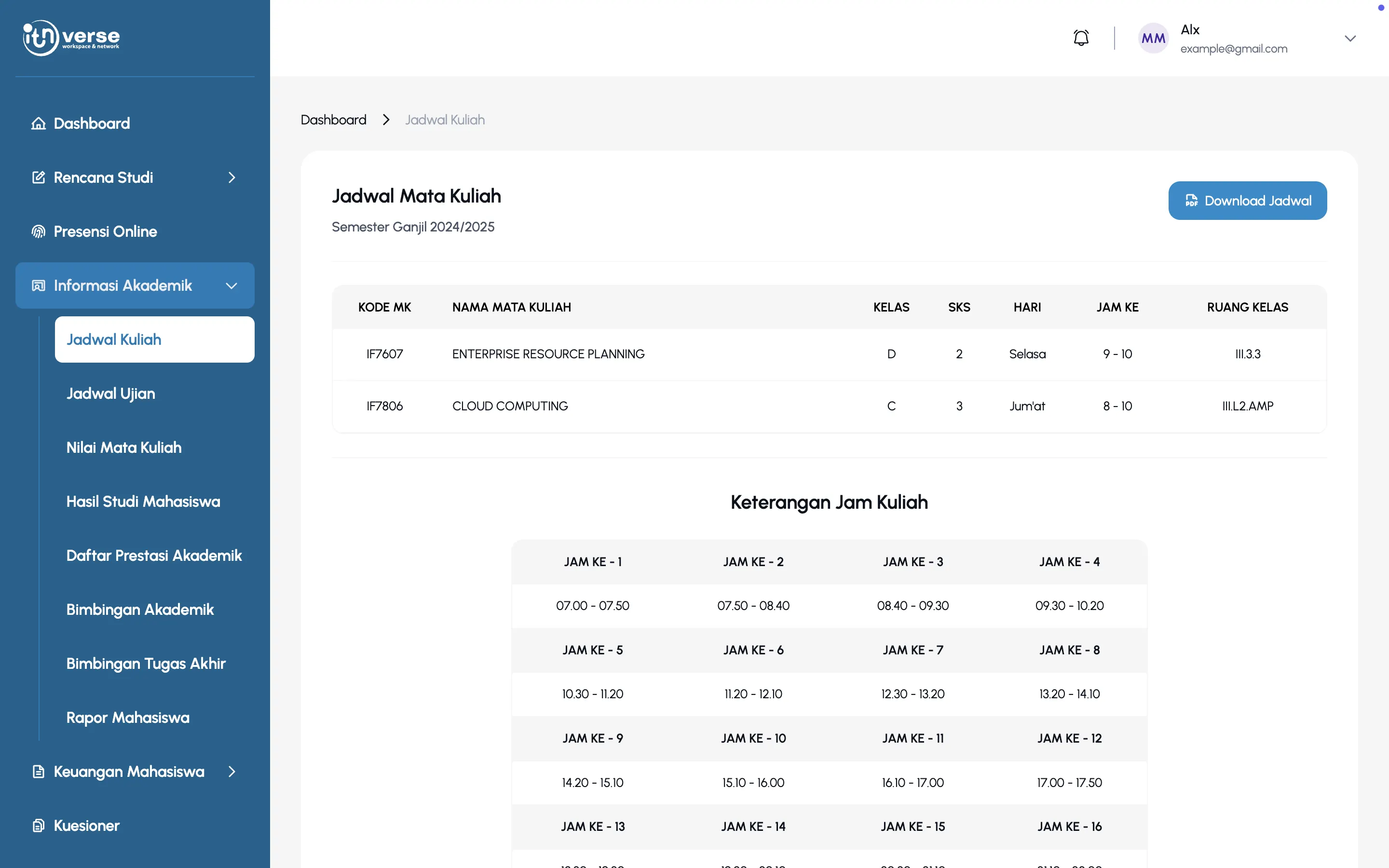Open Bimbingan Akademik page
The height and width of the screenshot is (868, 1389).
[154, 609]
